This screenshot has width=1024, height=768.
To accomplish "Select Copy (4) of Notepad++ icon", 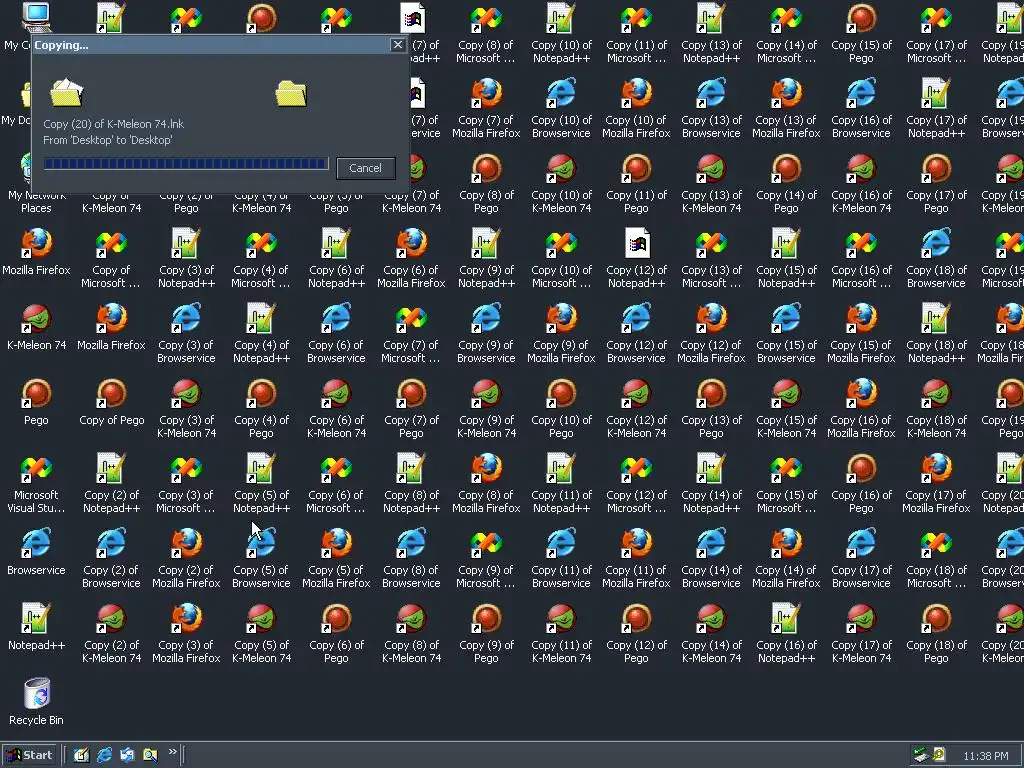I will point(261,318).
